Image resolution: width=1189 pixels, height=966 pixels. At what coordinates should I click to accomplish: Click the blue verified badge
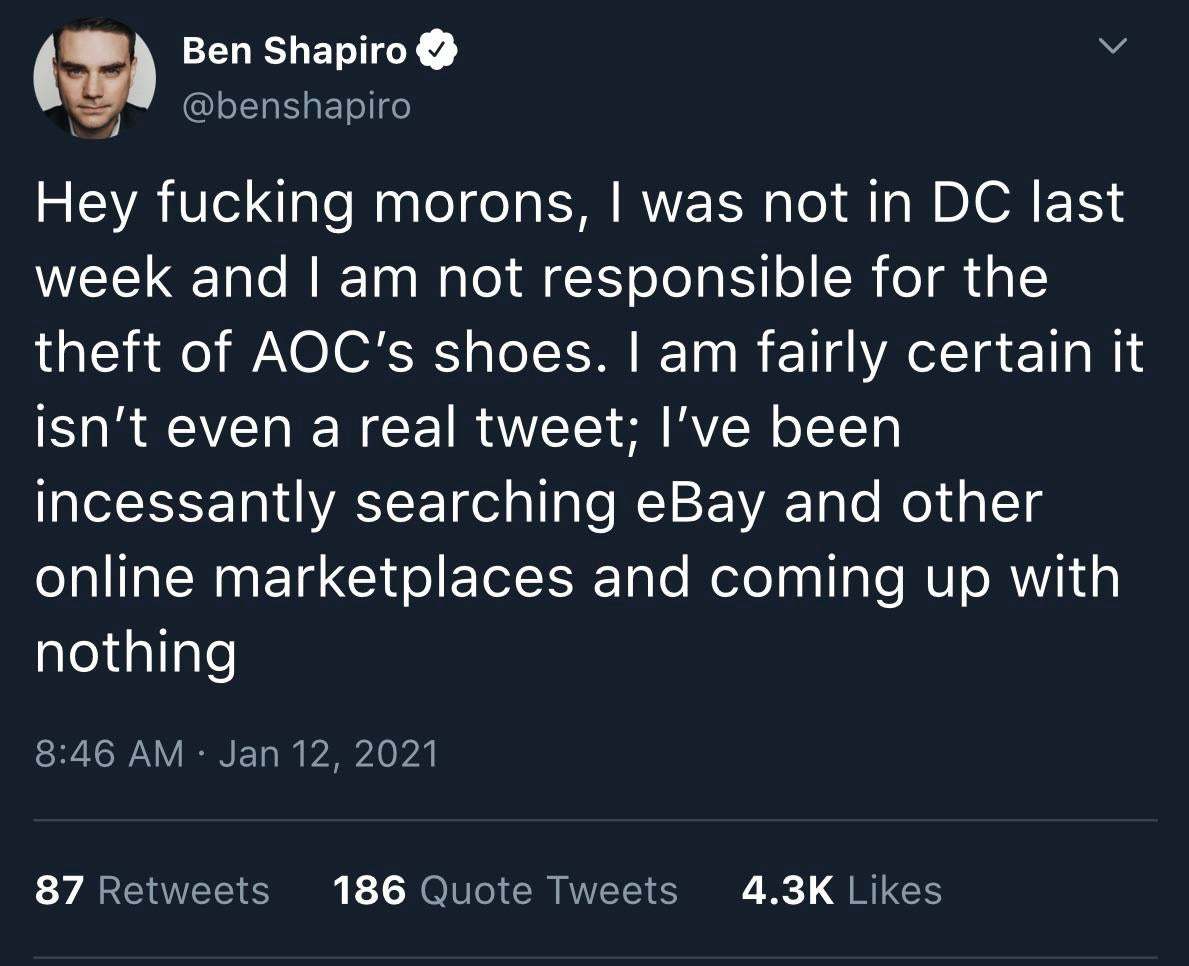coord(437,51)
